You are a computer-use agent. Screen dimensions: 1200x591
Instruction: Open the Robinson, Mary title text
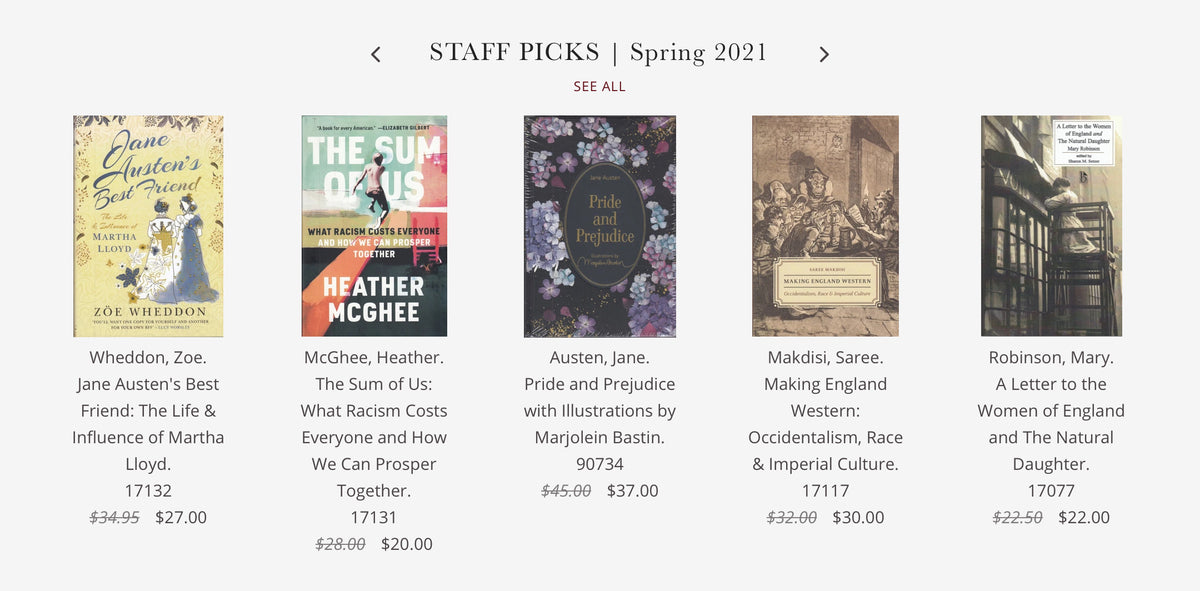tap(1051, 411)
